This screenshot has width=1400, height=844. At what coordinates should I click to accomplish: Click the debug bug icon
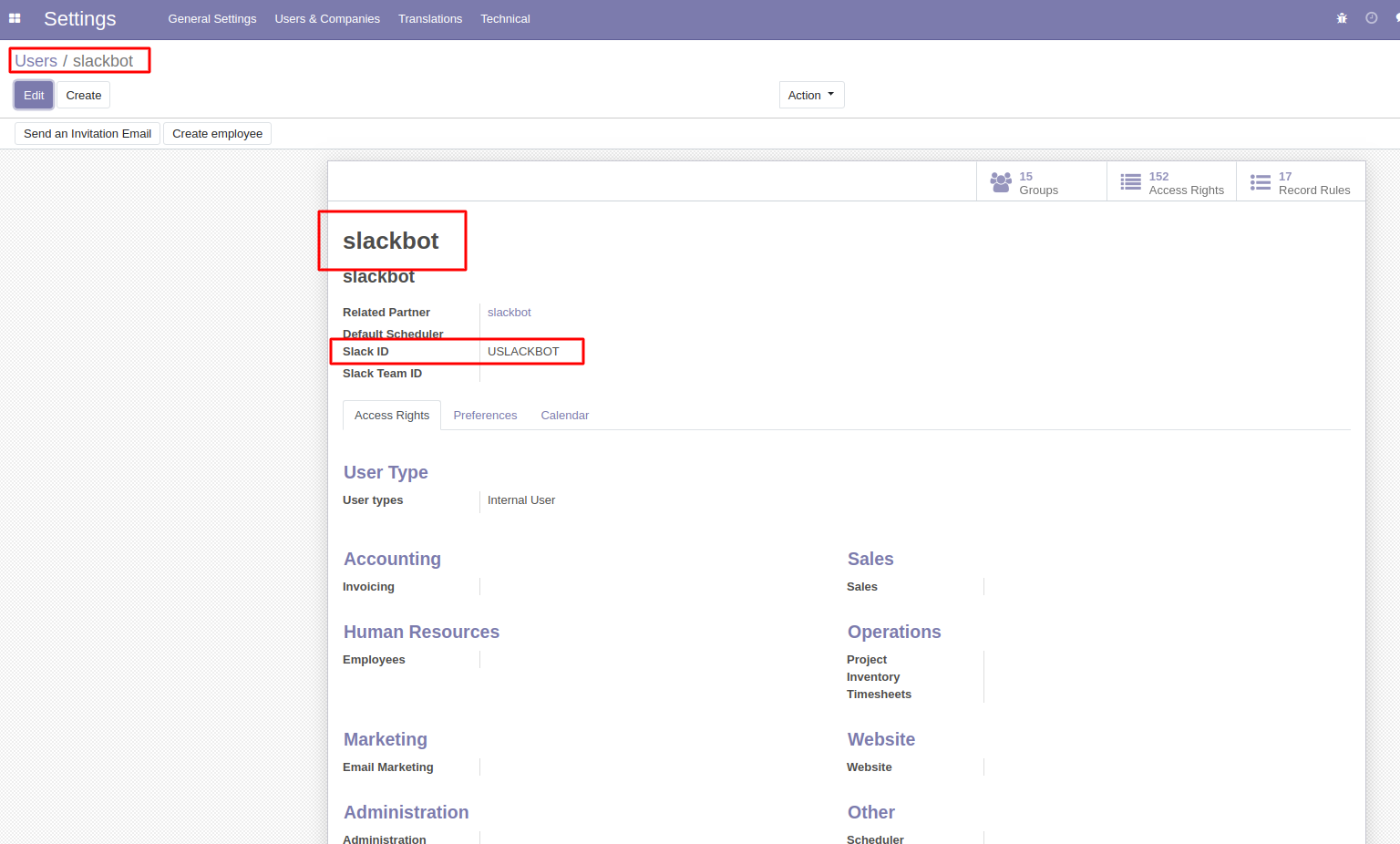pyautogui.click(x=1342, y=18)
